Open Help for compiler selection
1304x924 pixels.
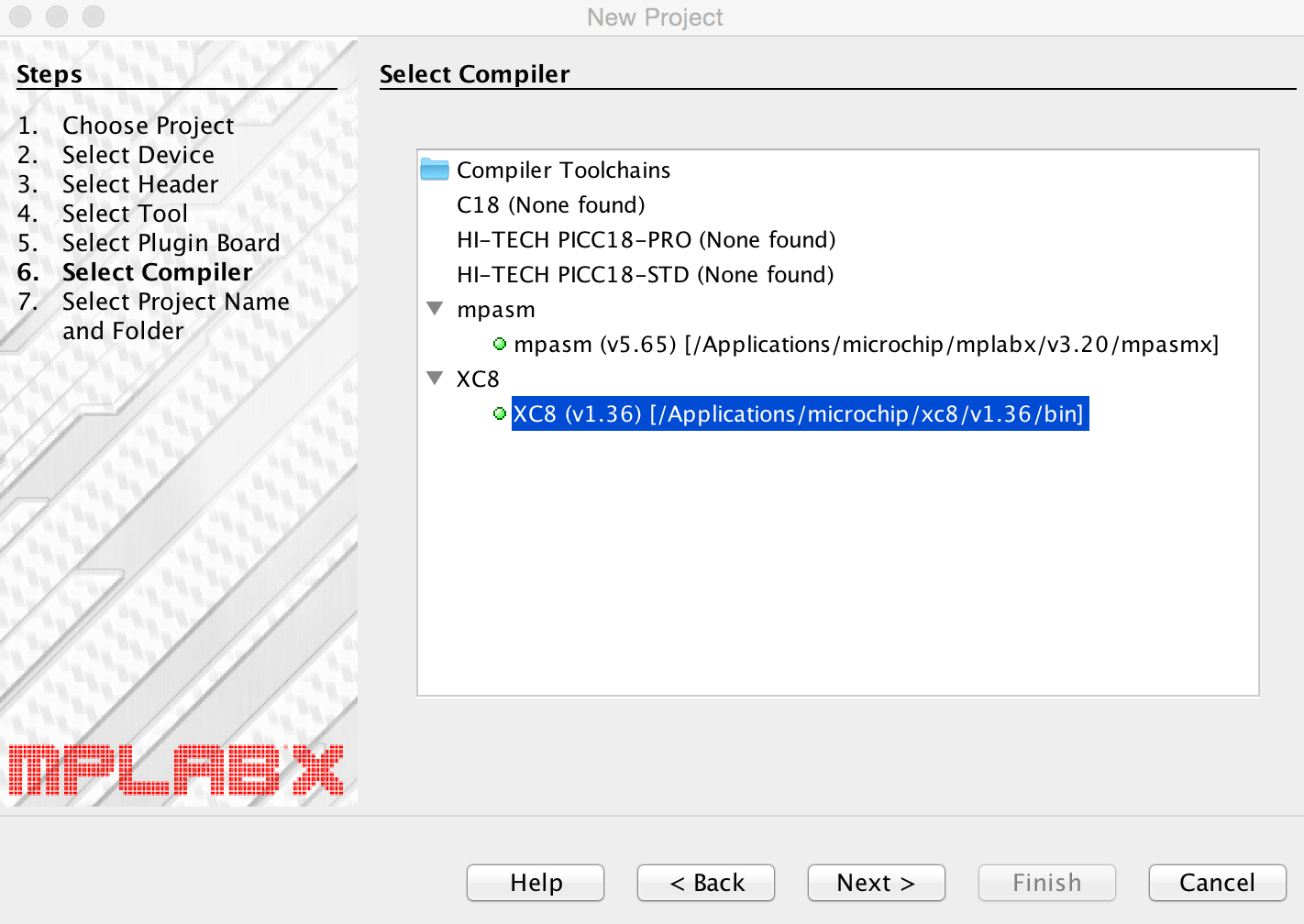(x=536, y=883)
